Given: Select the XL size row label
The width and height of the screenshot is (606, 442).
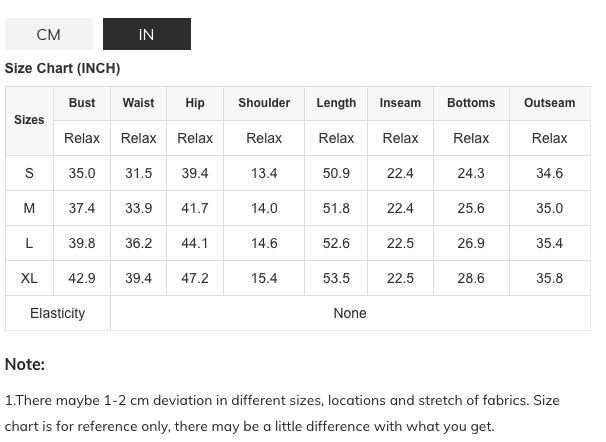Looking at the screenshot, I should tap(29, 278).
